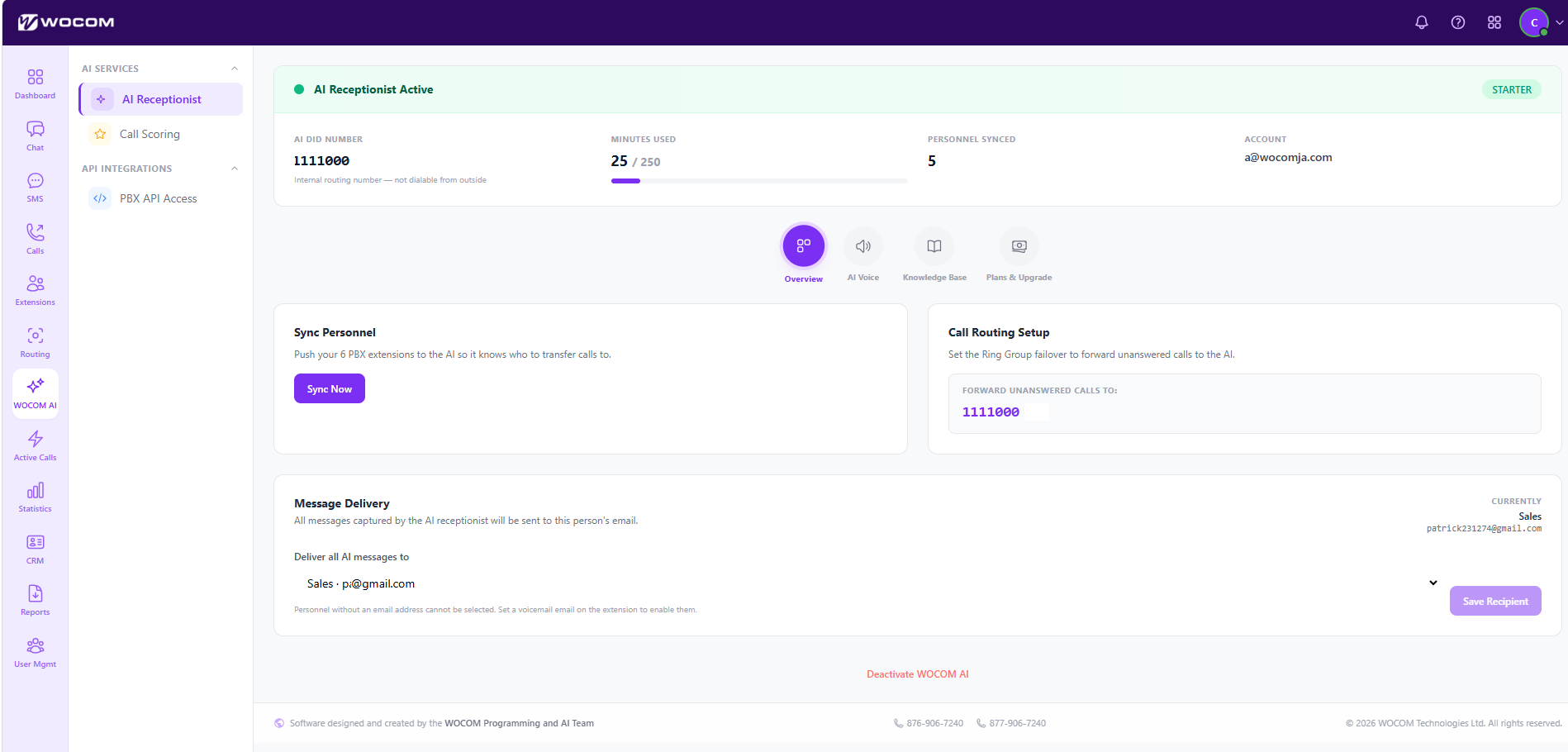
Task: Click the STARTER plan badge
Action: 1511,89
